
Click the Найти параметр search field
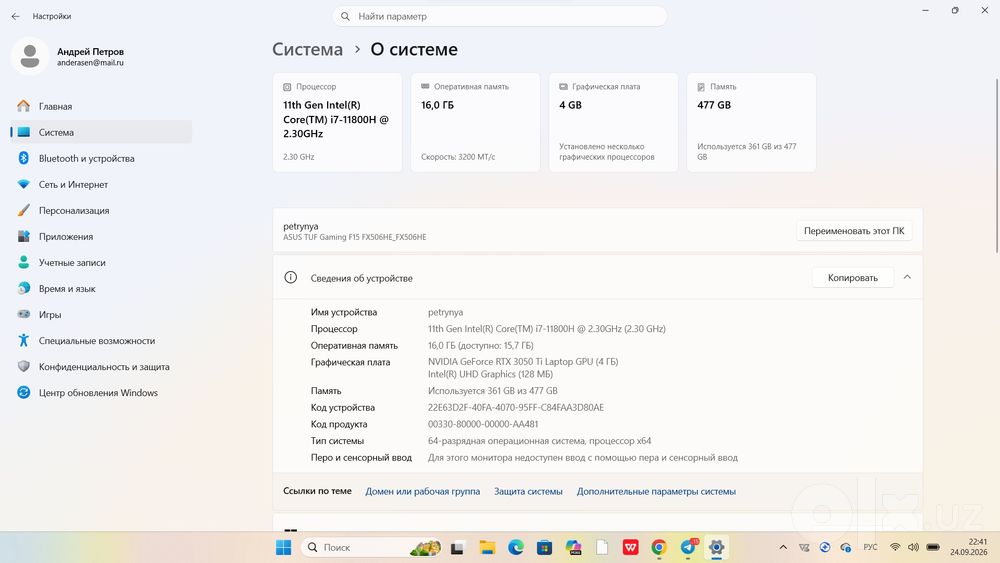(x=499, y=17)
